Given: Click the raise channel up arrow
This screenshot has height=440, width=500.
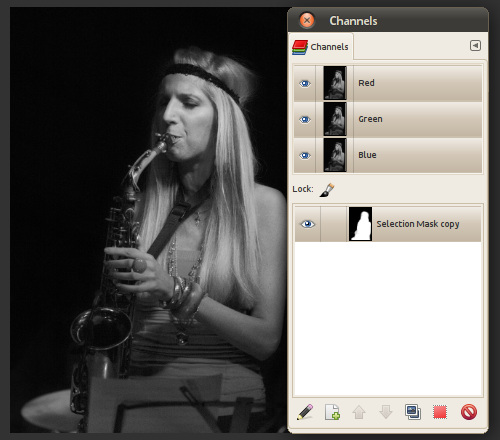Looking at the screenshot, I should [359, 412].
